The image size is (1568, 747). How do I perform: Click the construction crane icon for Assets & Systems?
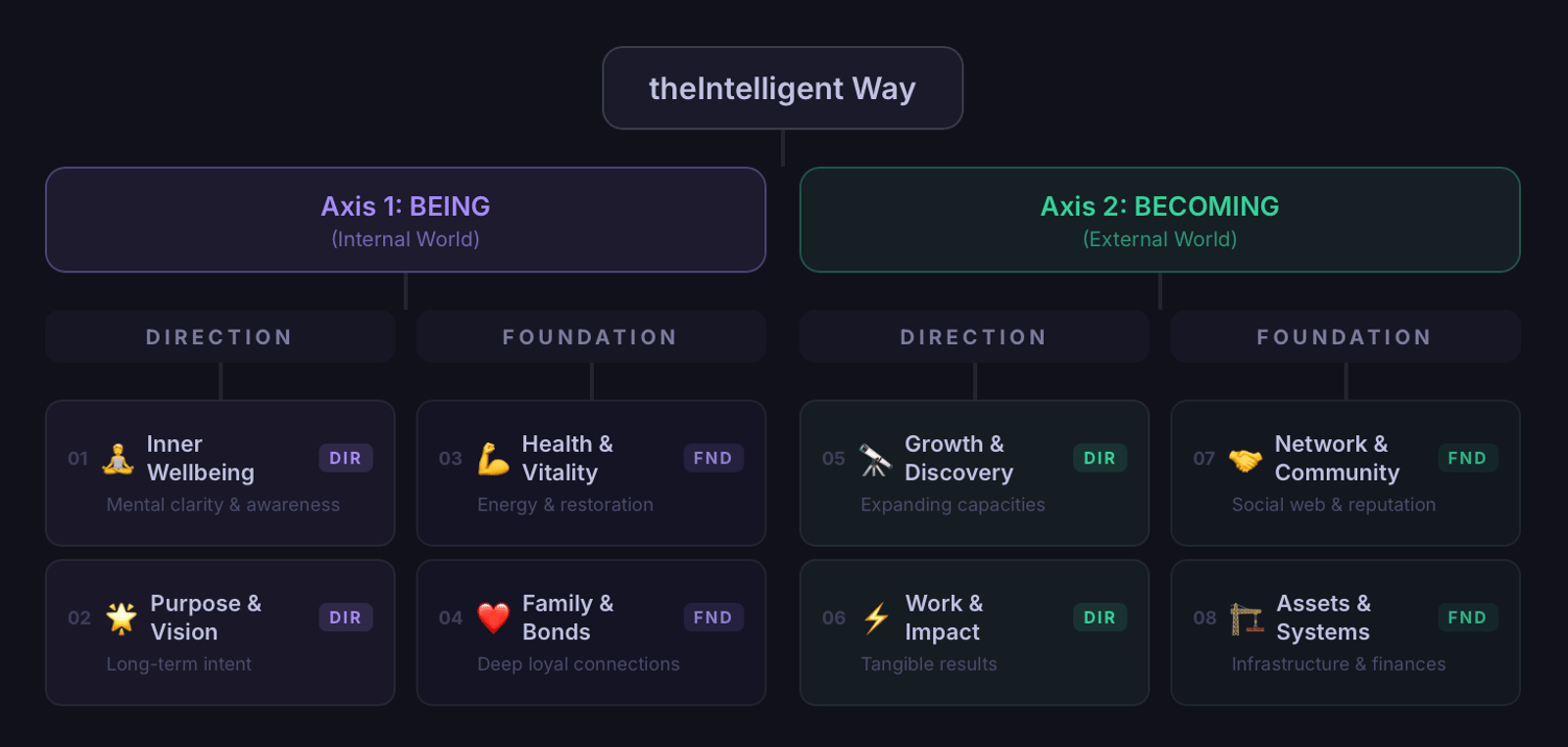tap(1247, 619)
